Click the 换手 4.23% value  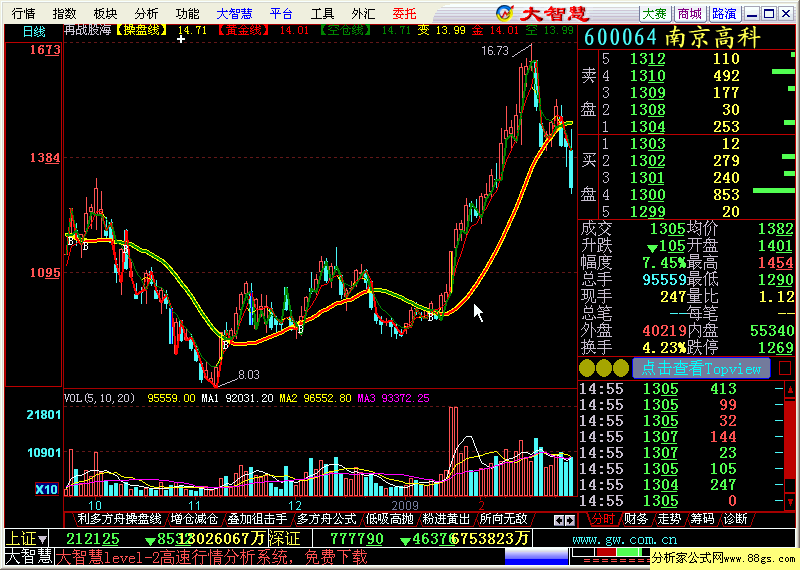663,348
